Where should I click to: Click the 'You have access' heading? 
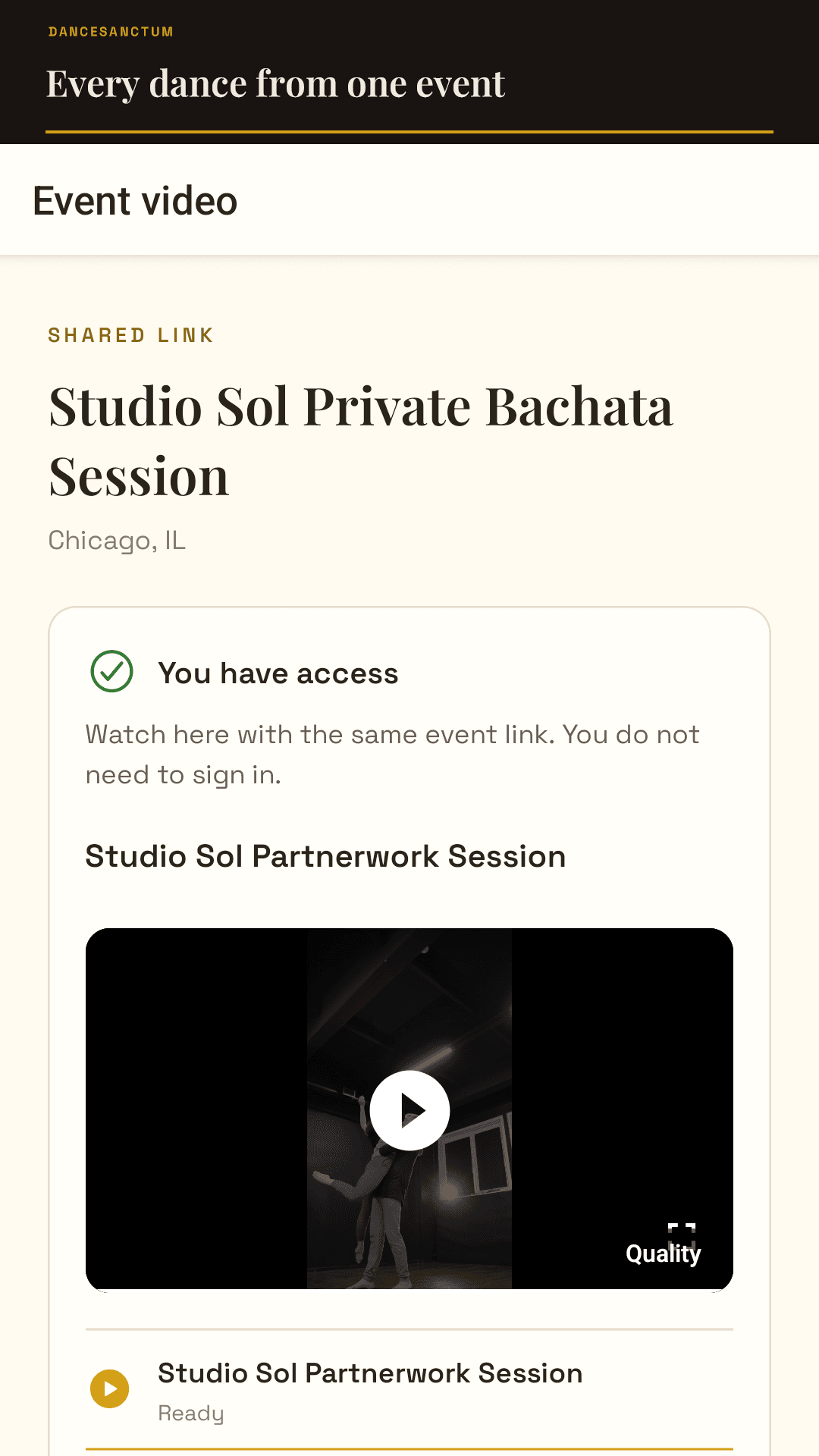coord(278,673)
